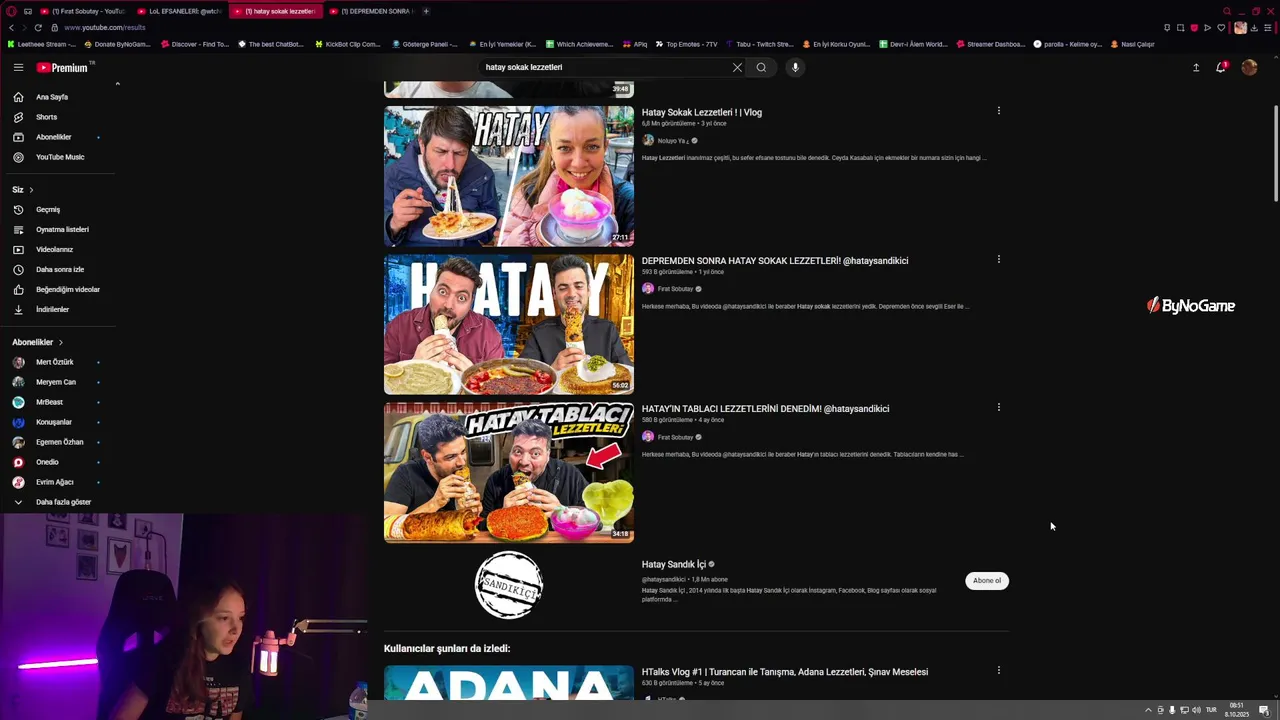Open title Hatay Sokak Lezzetleri ! | Vlog
Image resolution: width=1280 pixels, height=720 pixels.
pos(702,112)
